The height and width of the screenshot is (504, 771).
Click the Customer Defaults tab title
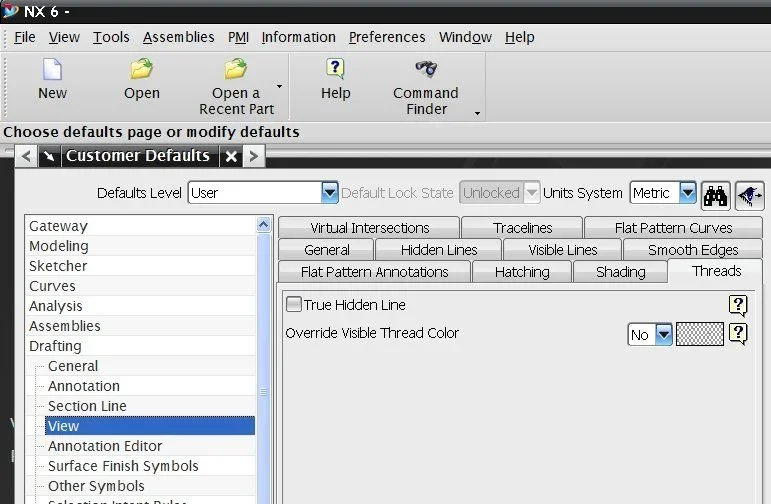click(x=138, y=156)
